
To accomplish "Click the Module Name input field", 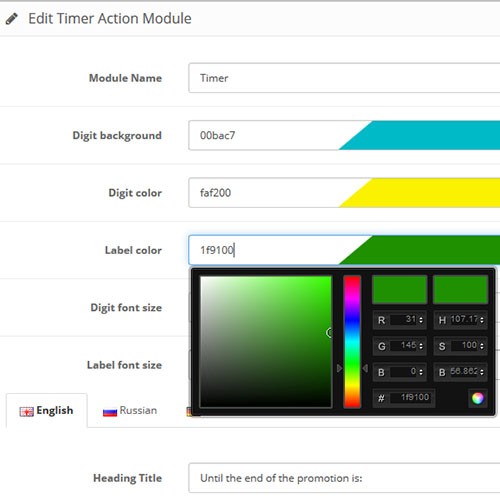I will point(344,78).
